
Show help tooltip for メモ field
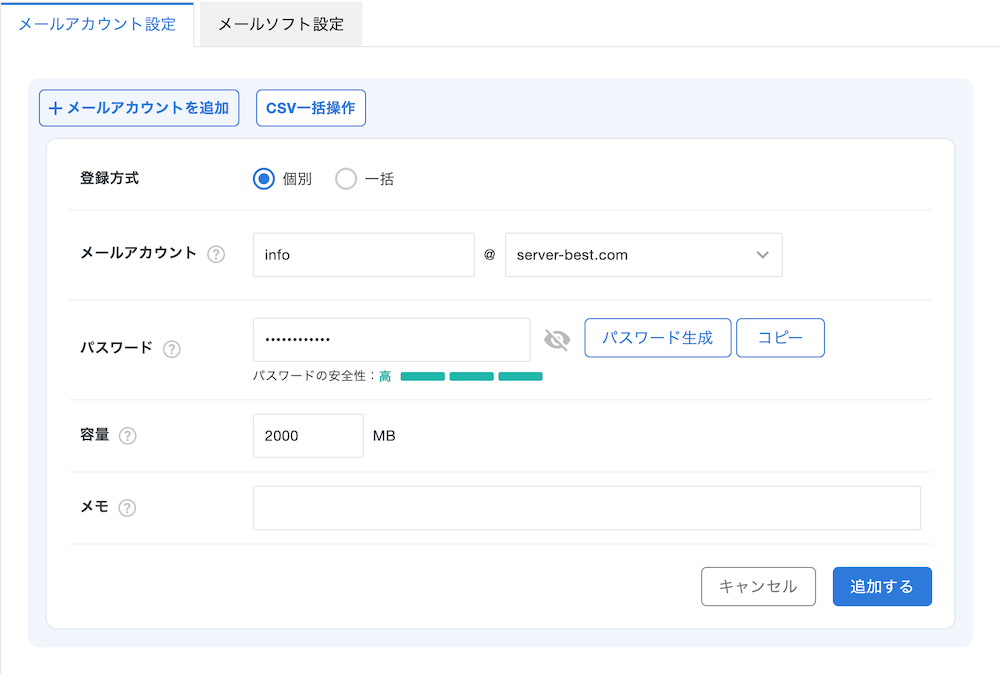[x=127, y=508]
